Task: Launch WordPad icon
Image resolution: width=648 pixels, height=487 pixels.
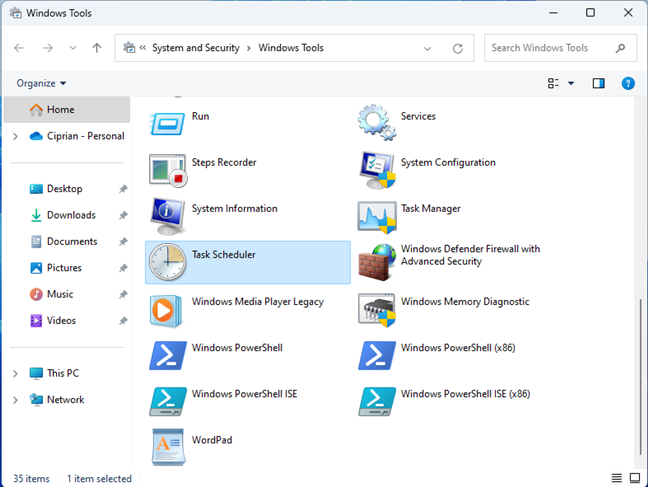Action: [167, 447]
